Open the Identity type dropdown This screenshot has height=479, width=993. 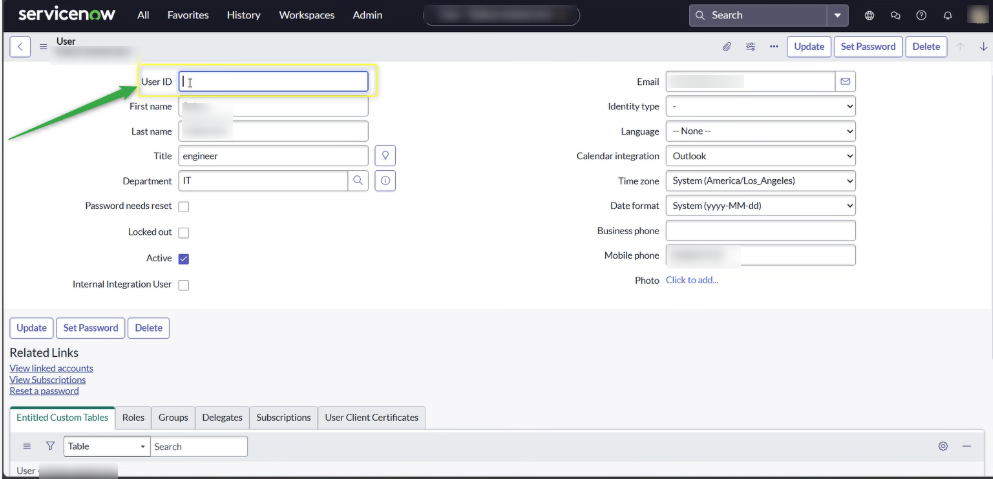click(x=761, y=106)
